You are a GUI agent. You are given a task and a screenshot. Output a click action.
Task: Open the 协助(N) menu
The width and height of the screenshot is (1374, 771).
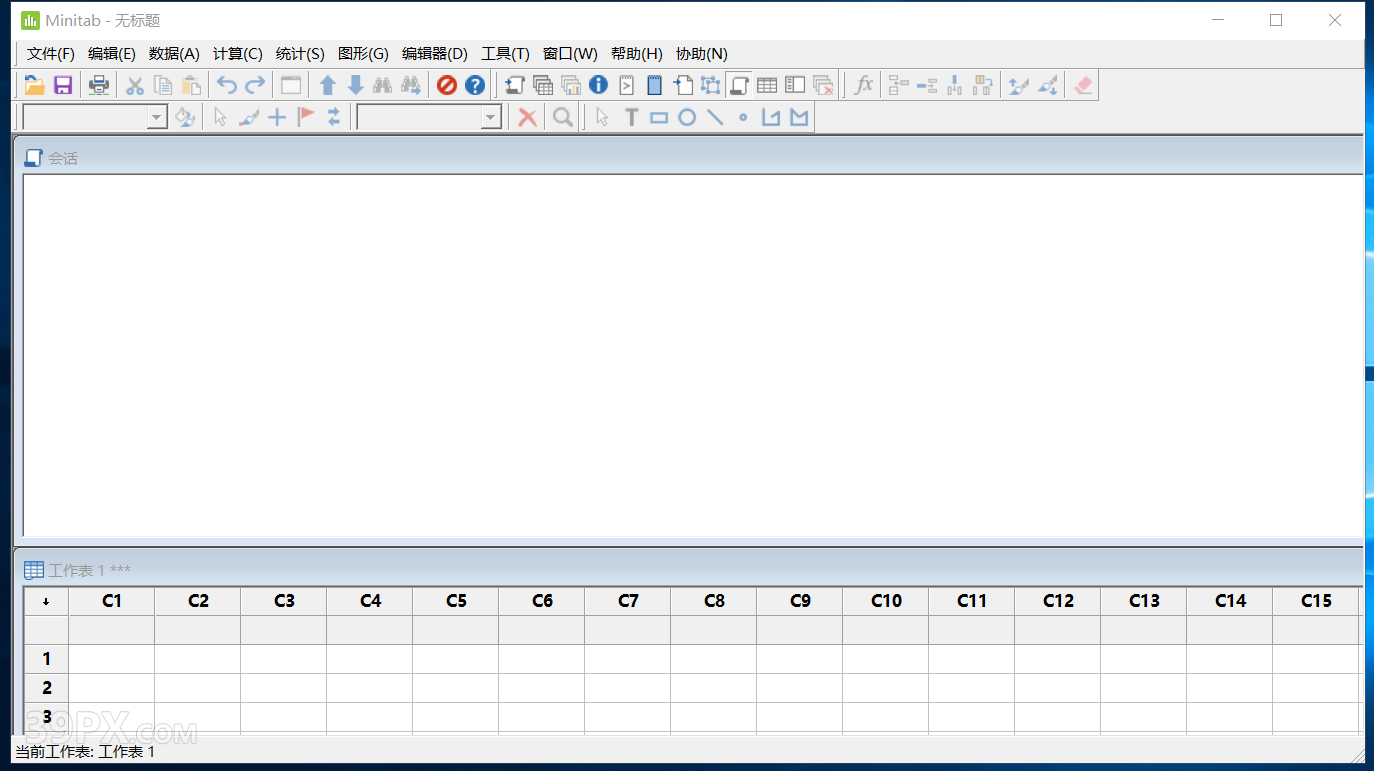point(702,54)
